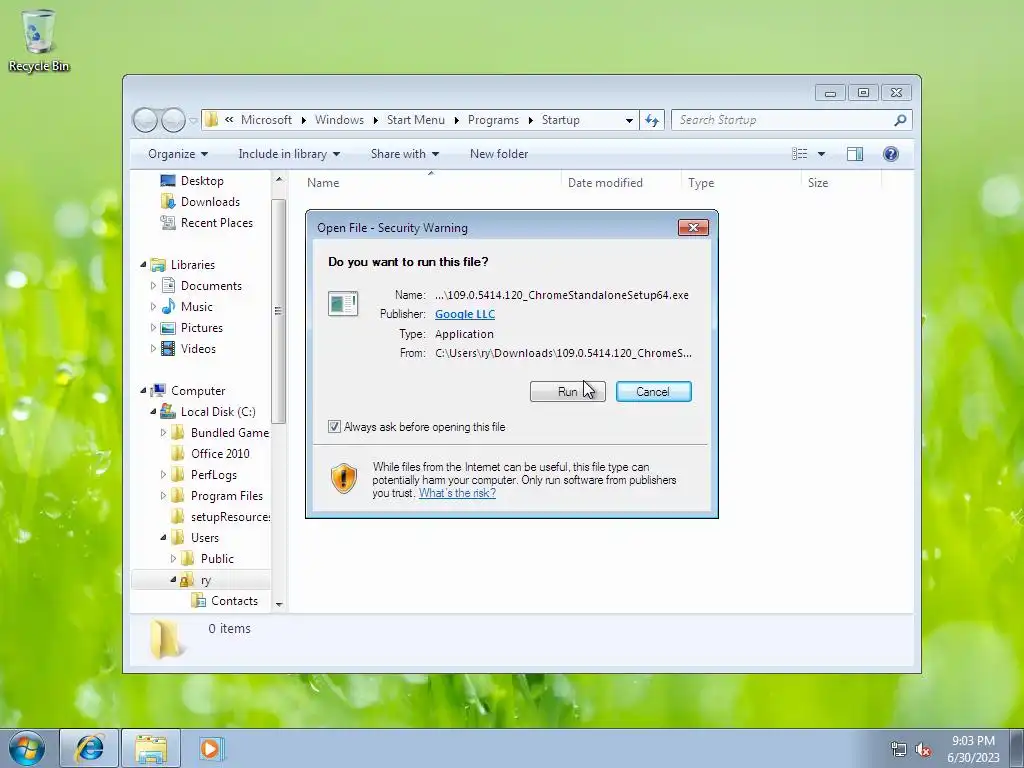Click the search magnifier icon
Screen dimensions: 1024x768
900,120
